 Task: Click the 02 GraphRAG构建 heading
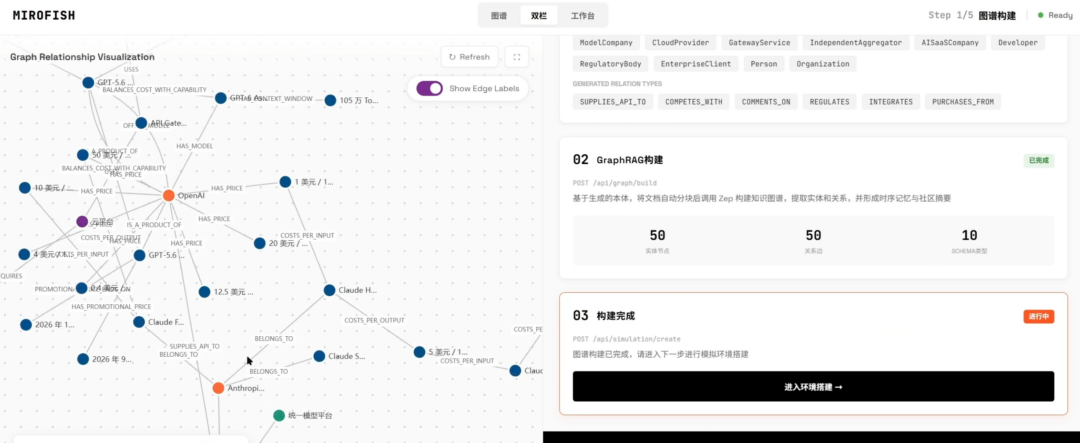coord(619,160)
